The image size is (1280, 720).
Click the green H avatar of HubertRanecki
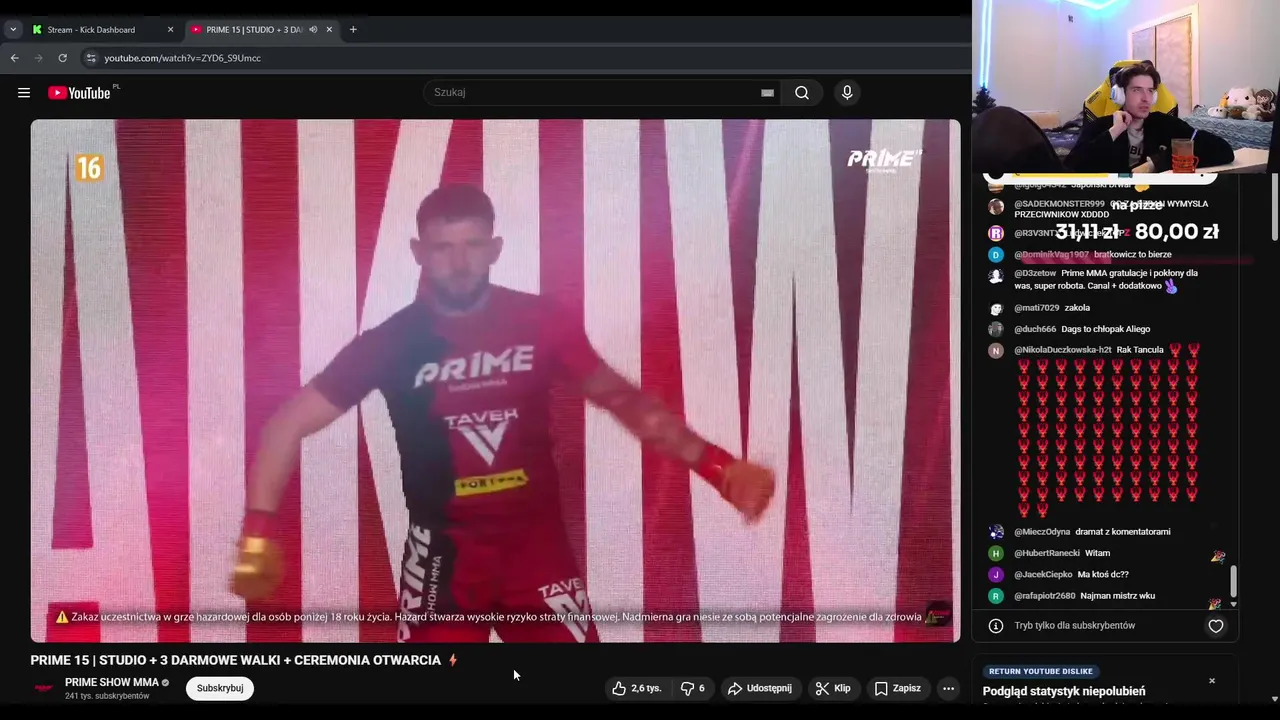click(996, 553)
